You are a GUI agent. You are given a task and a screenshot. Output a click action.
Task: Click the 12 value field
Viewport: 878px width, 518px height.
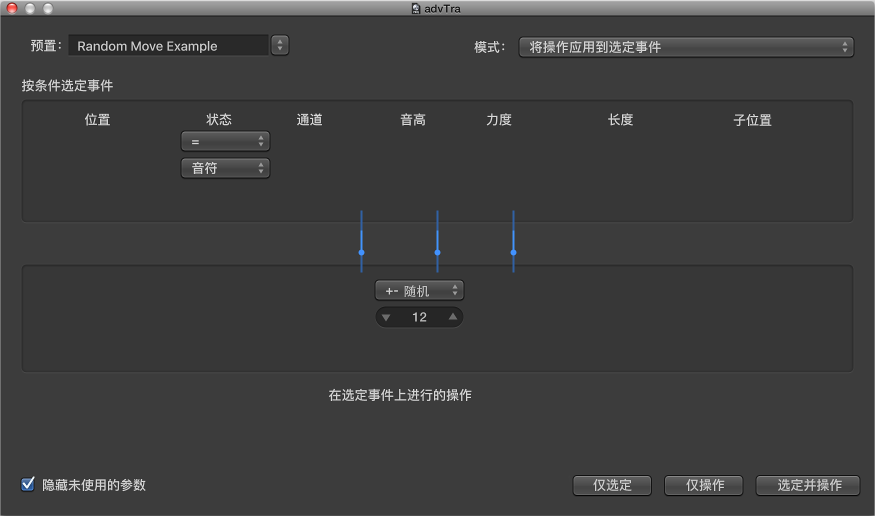point(419,317)
